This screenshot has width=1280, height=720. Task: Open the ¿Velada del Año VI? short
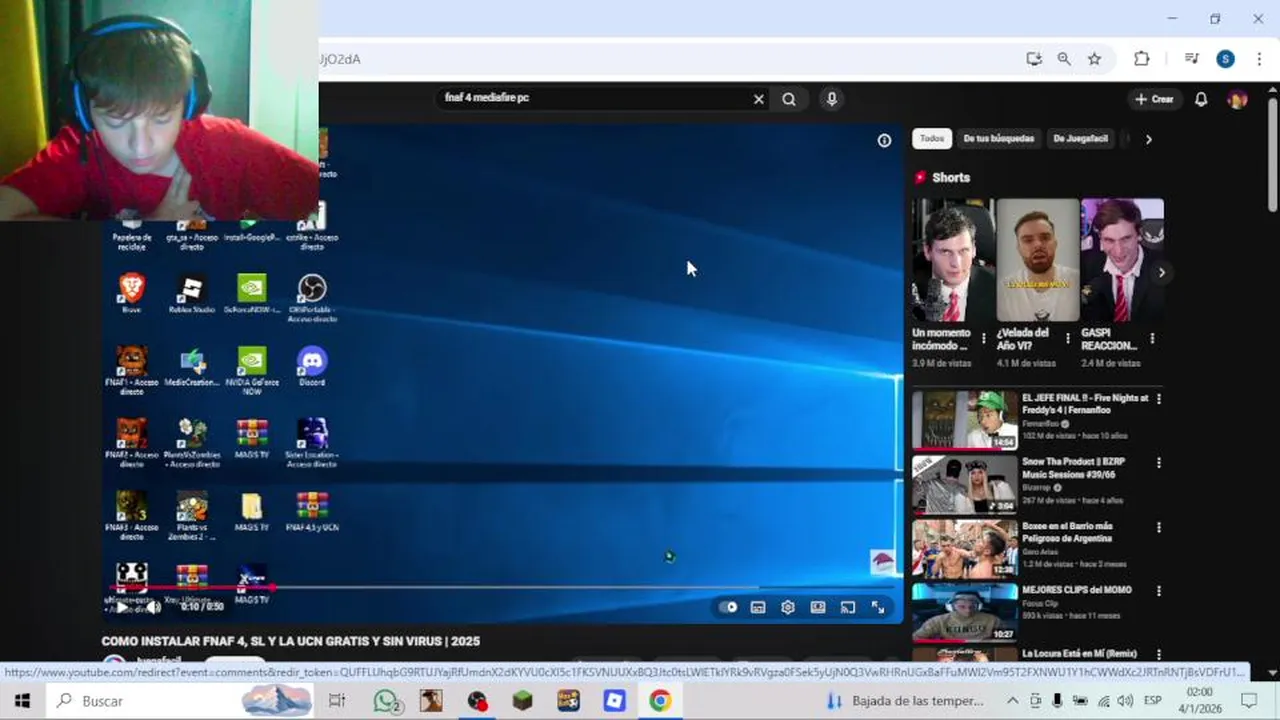1037,260
